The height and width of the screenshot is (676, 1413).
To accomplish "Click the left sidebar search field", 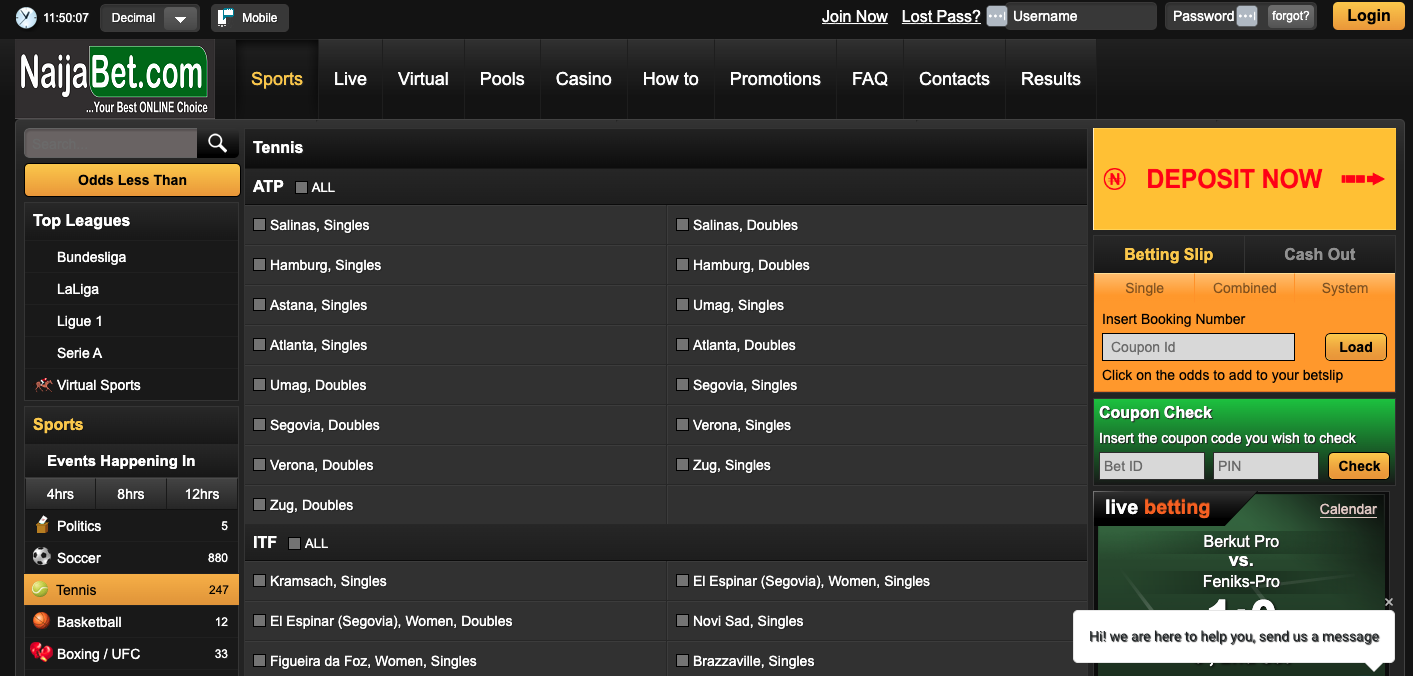I will (111, 144).
